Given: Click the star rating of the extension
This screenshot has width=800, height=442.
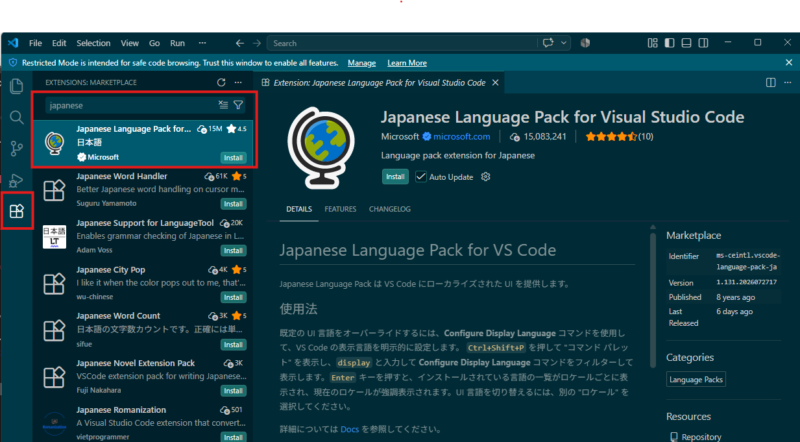Looking at the screenshot, I should pyautogui.click(x=611, y=137).
